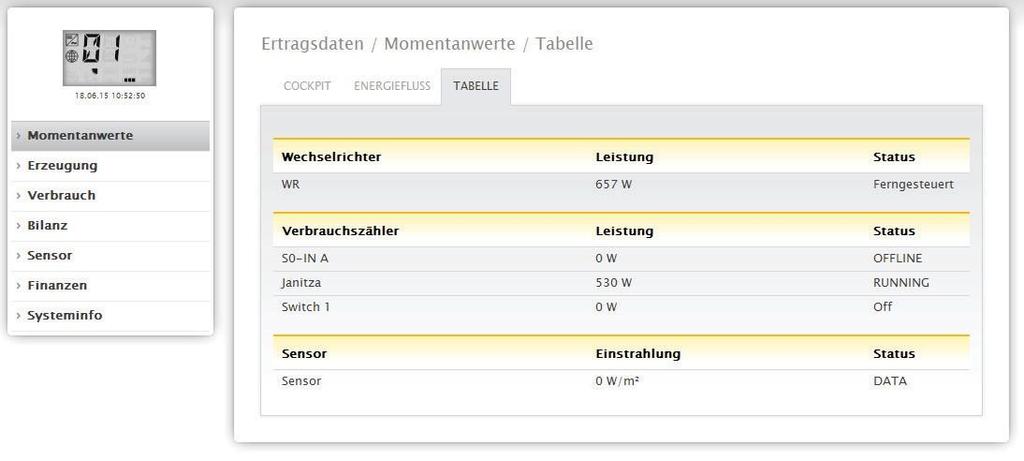Select the TABELLE tab
Viewport: 1024px width, 461px height.
(476, 86)
